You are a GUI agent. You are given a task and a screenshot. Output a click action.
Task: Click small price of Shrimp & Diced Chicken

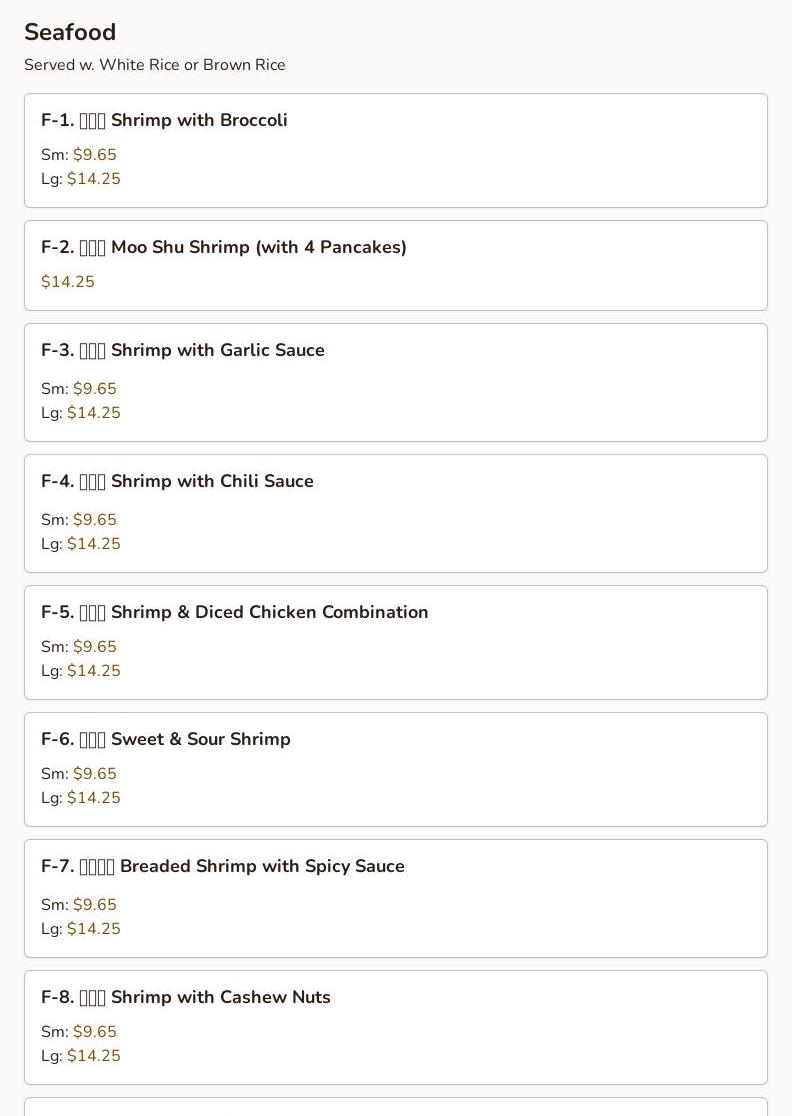[95, 646]
